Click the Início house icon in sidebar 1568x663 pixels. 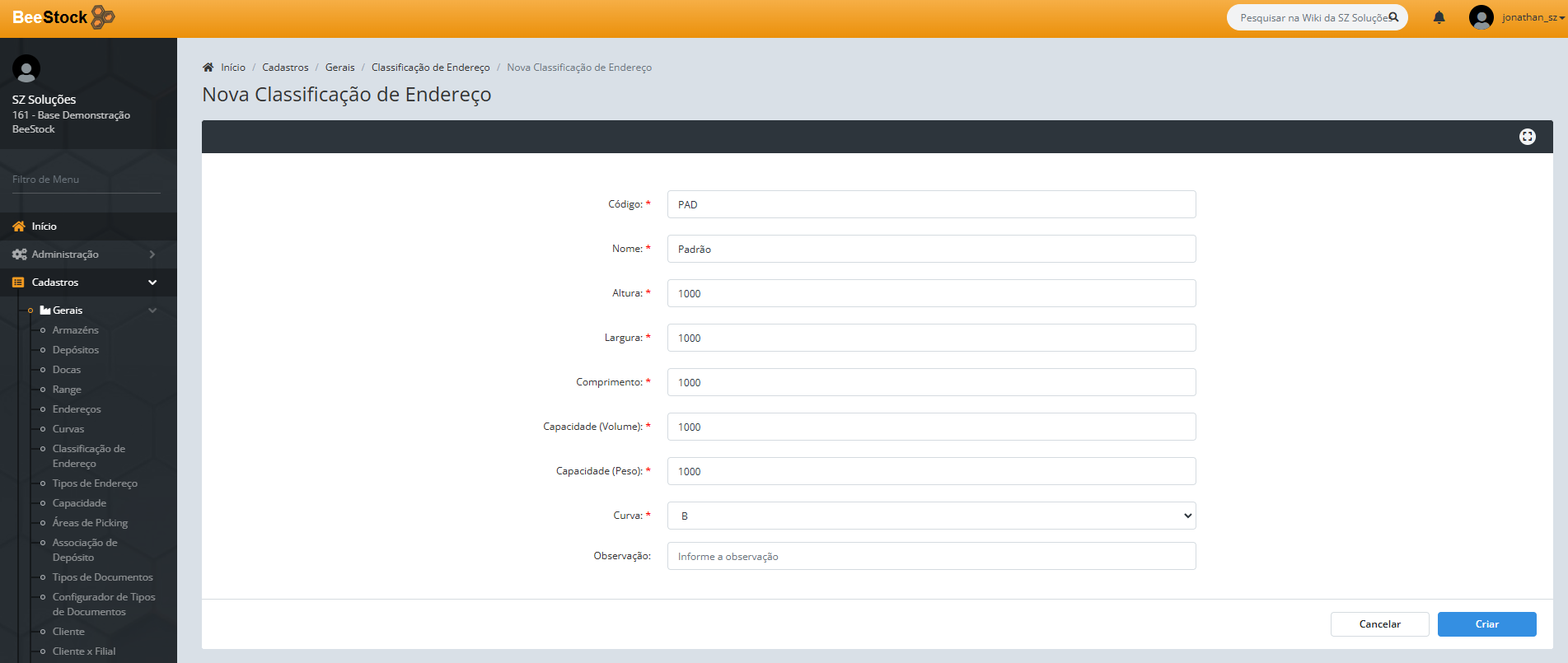[x=18, y=226]
